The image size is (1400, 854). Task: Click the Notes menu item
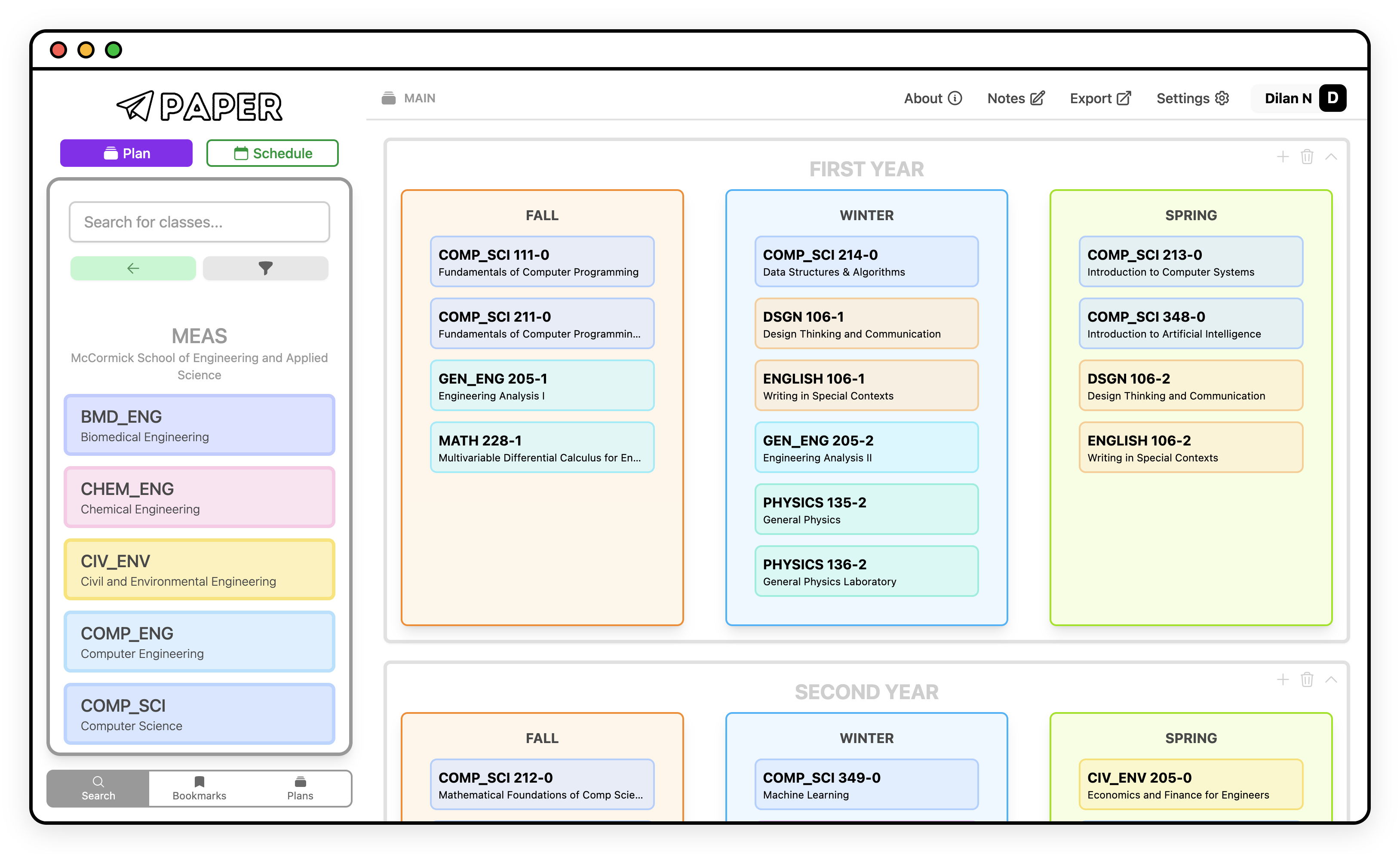[x=1016, y=98]
